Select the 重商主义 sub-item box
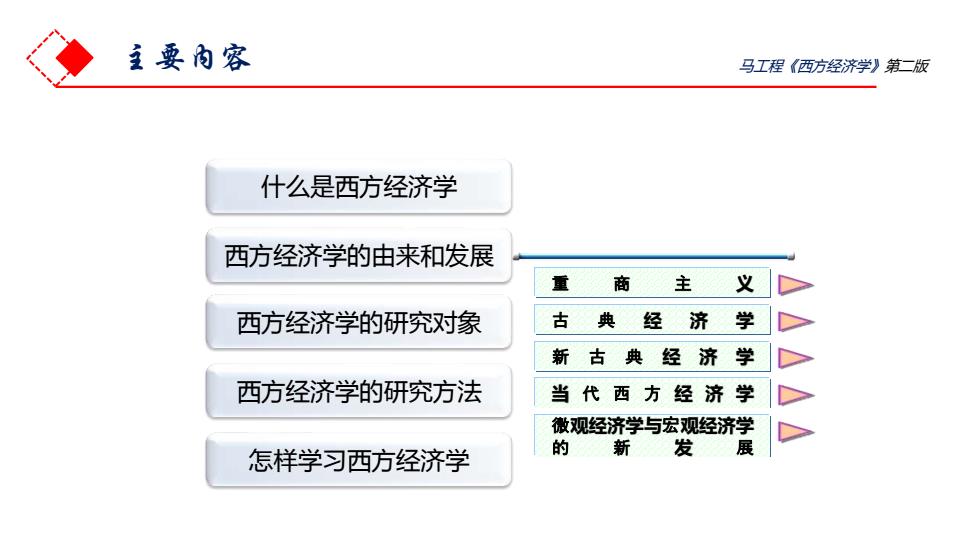 point(652,283)
